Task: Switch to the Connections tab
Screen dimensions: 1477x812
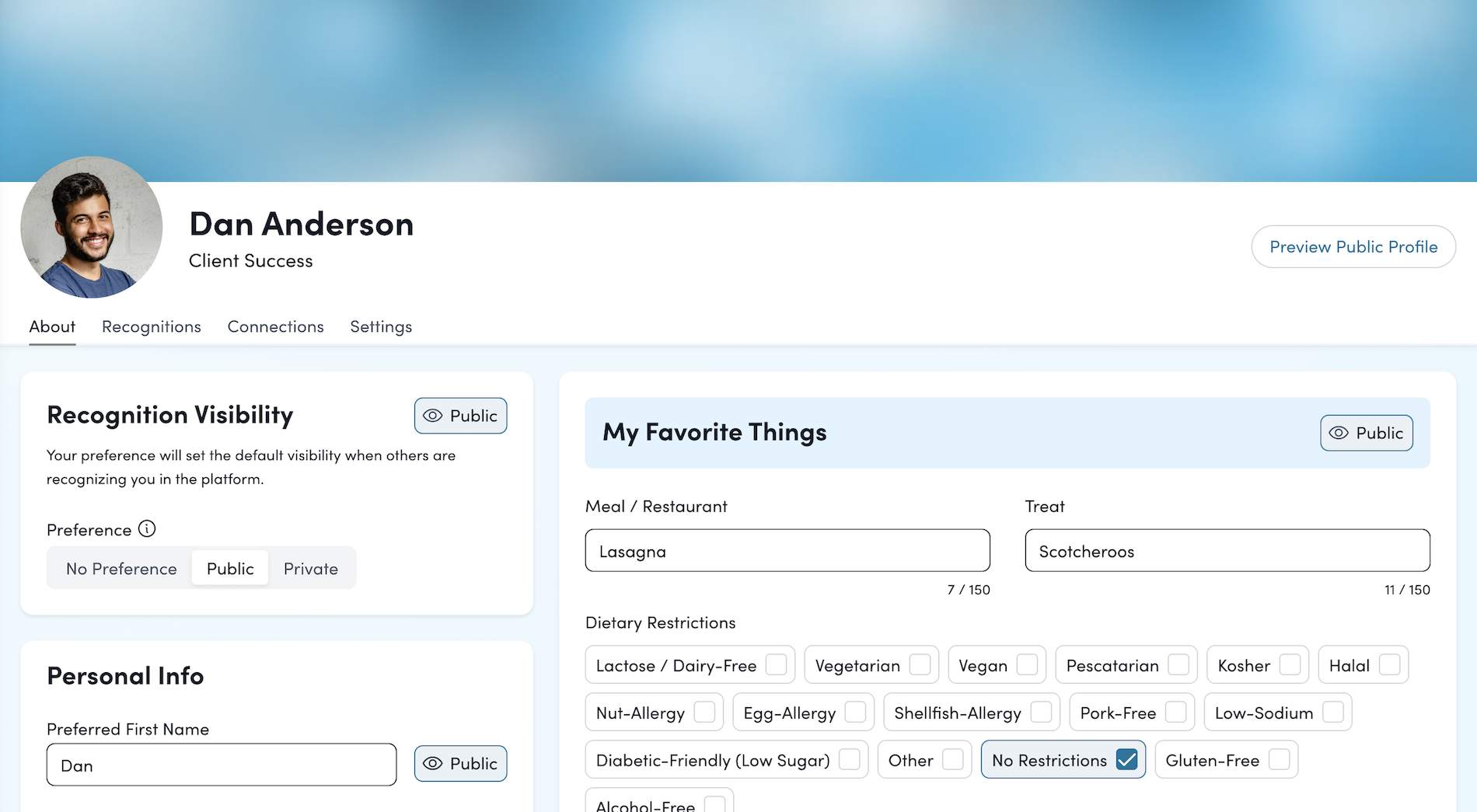Action: [x=275, y=327]
